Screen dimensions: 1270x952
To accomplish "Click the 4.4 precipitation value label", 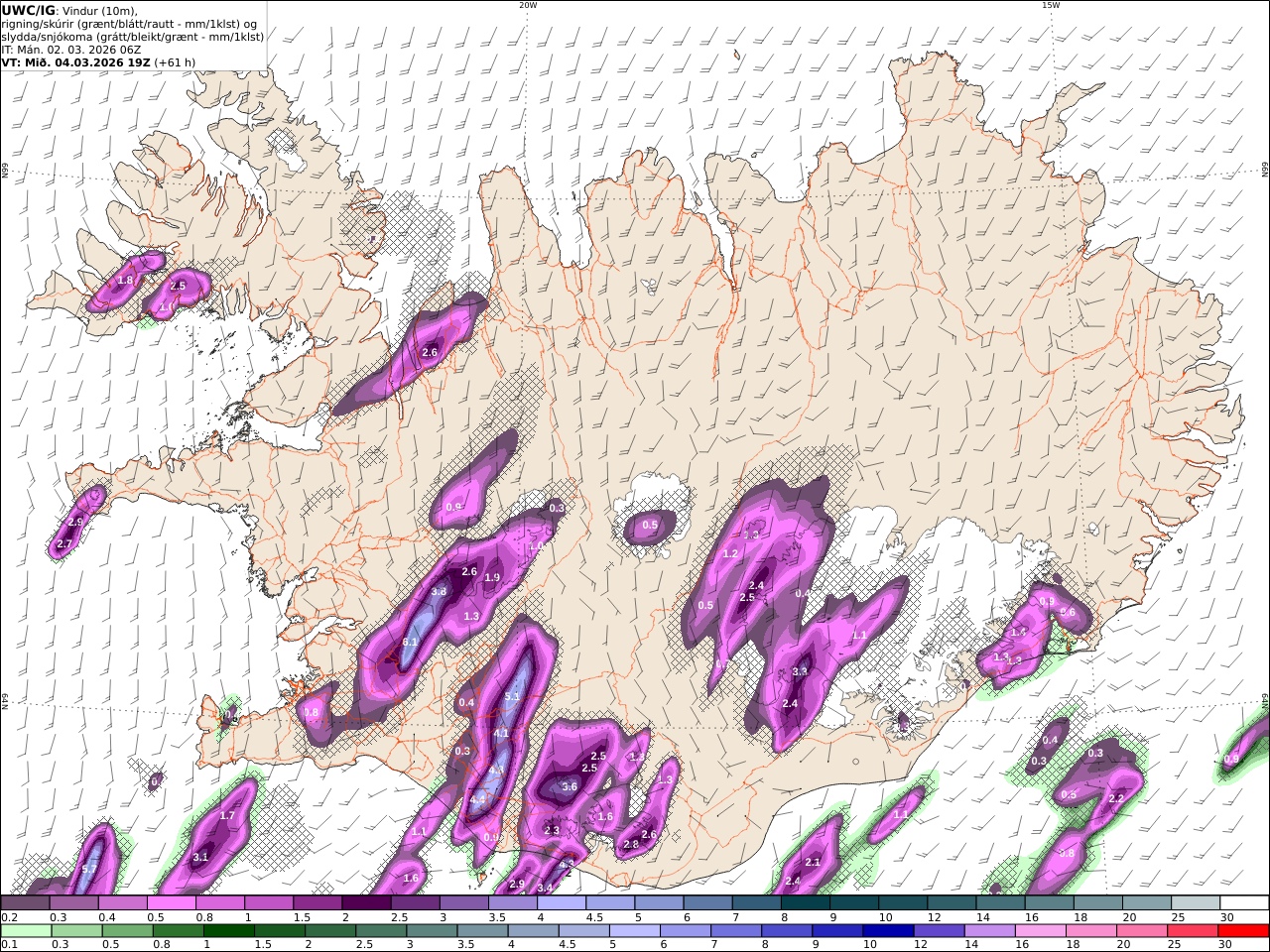I will click(477, 799).
